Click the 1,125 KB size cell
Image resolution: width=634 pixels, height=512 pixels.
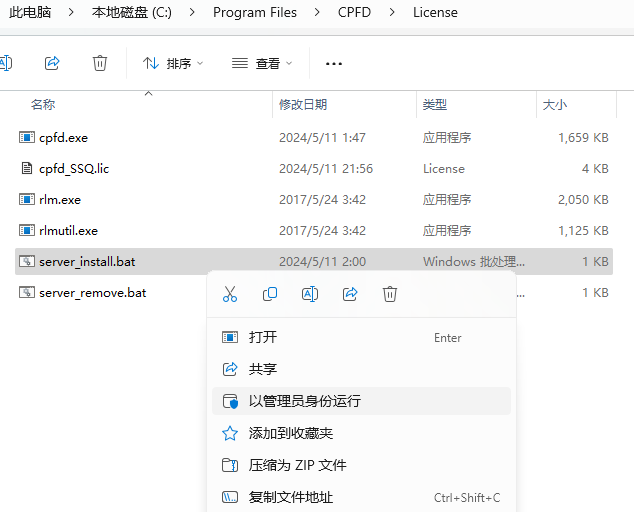(583, 231)
